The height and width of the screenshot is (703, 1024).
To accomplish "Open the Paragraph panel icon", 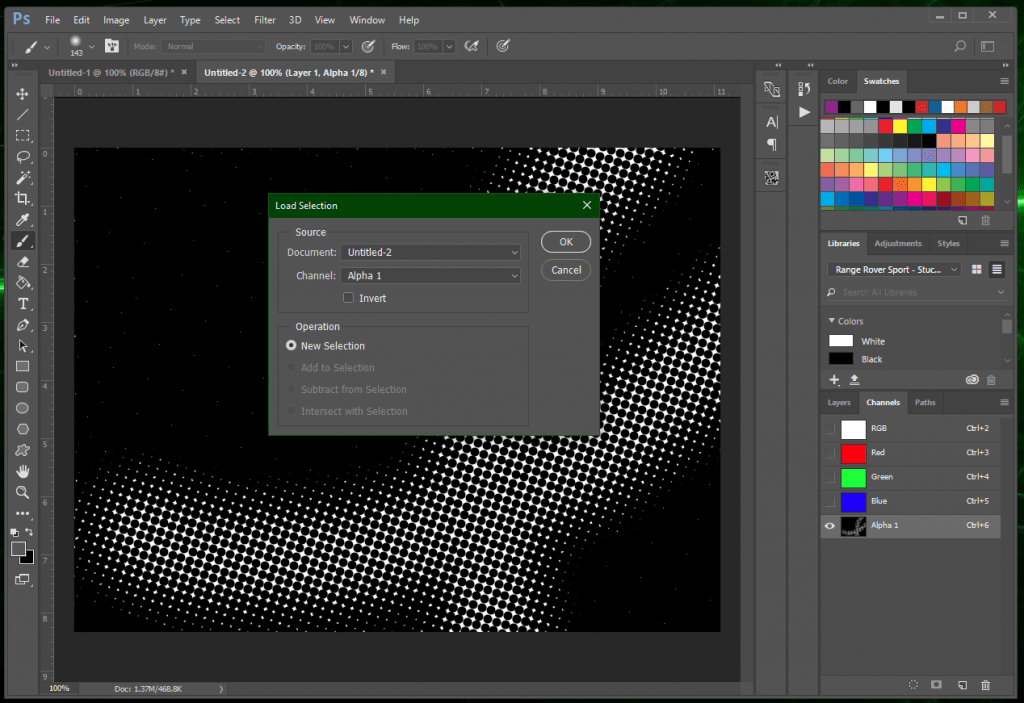I will (x=771, y=144).
